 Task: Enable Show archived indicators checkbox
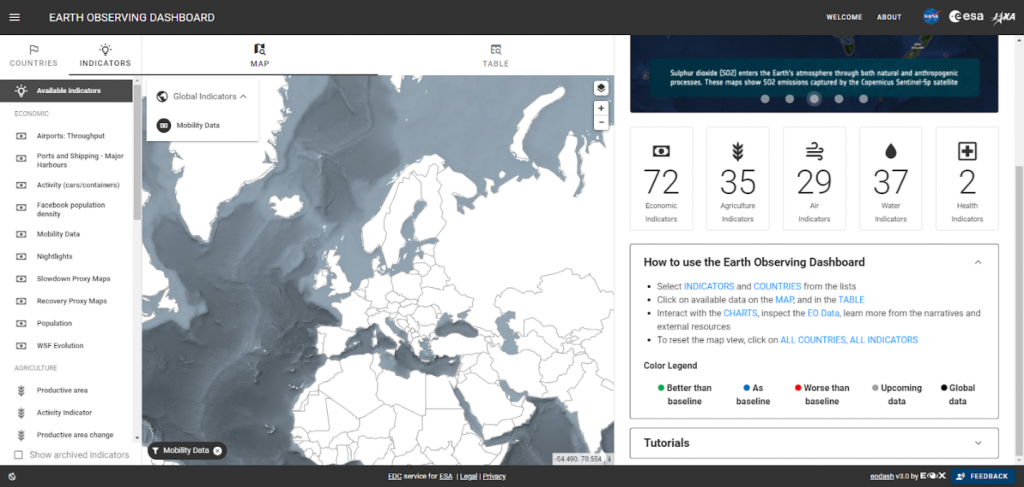pos(19,455)
